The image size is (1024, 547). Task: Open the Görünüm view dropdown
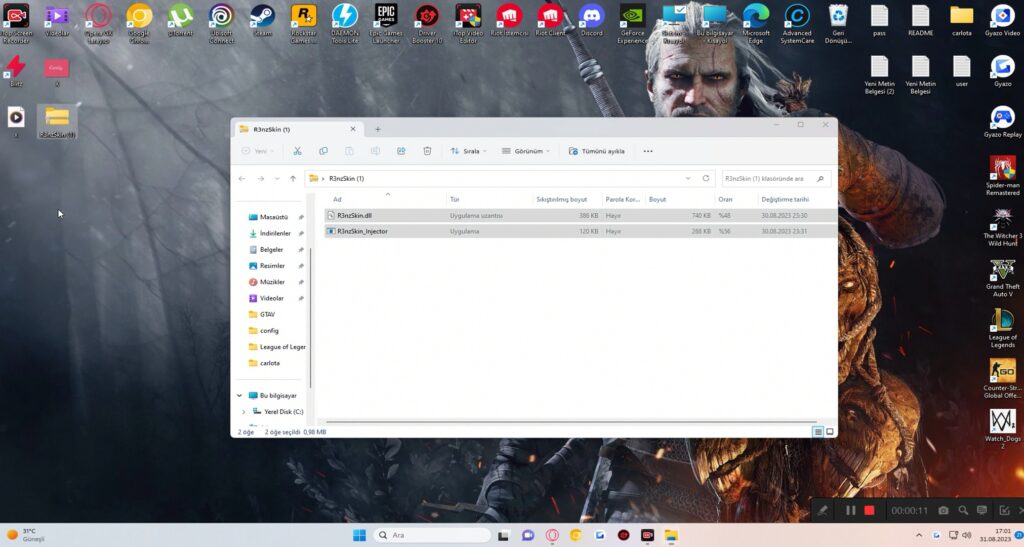(526, 151)
